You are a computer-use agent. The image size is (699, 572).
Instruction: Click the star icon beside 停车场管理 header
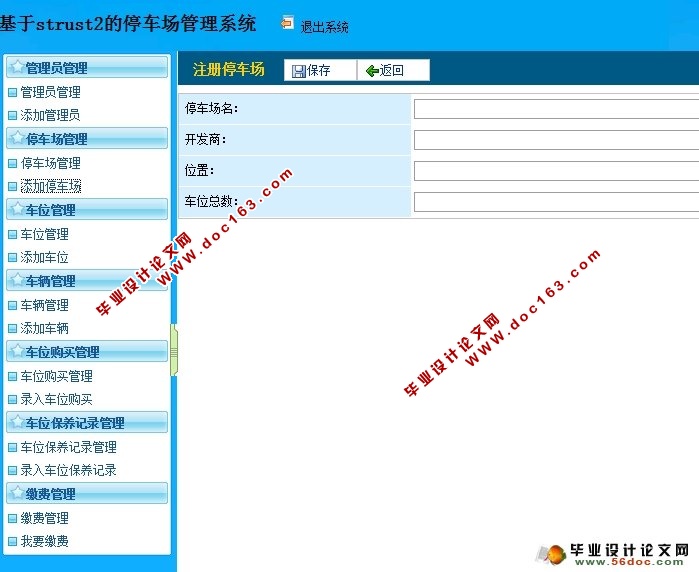point(16,139)
